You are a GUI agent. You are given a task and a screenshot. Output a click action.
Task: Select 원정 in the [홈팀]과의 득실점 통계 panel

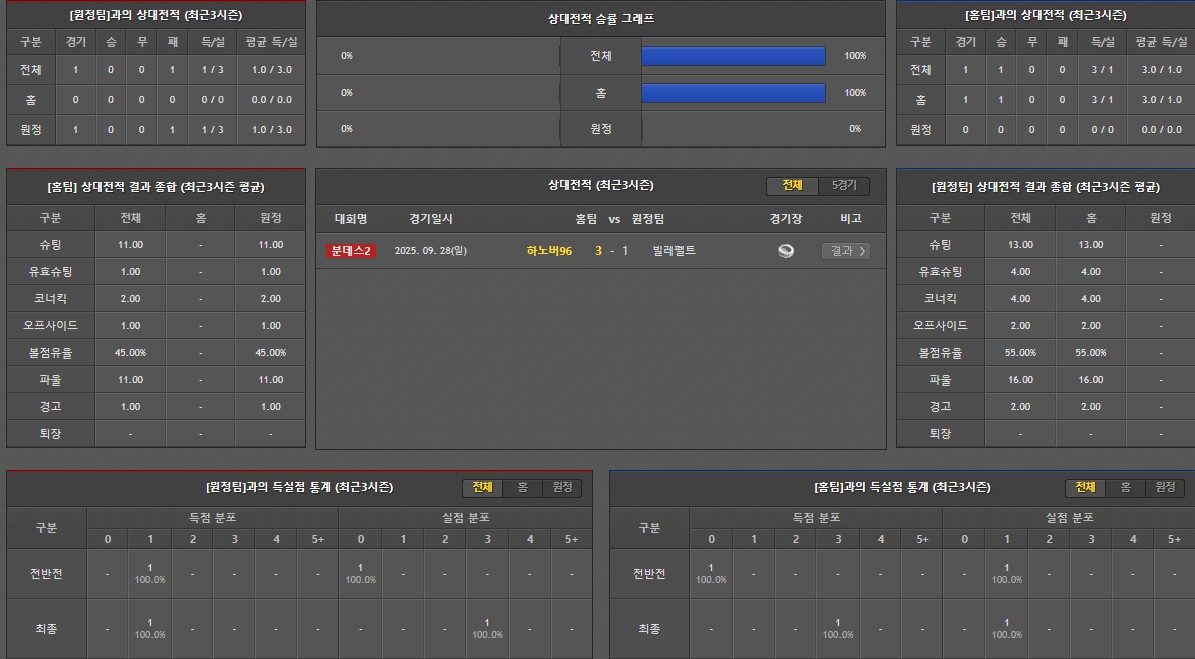[x=1165, y=487]
